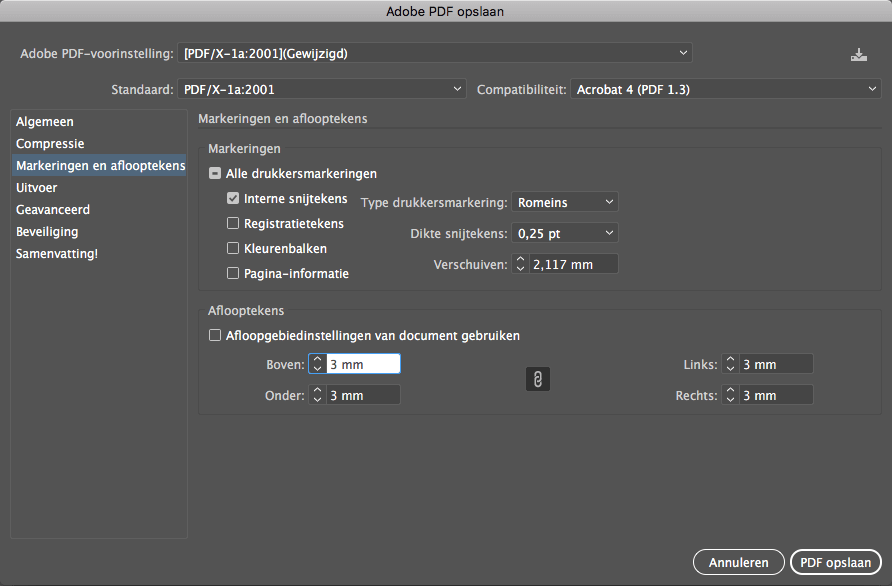Image resolution: width=892 pixels, height=586 pixels.
Task: Click the Boven 3 mm field
Action: click(x=363, y=364)
